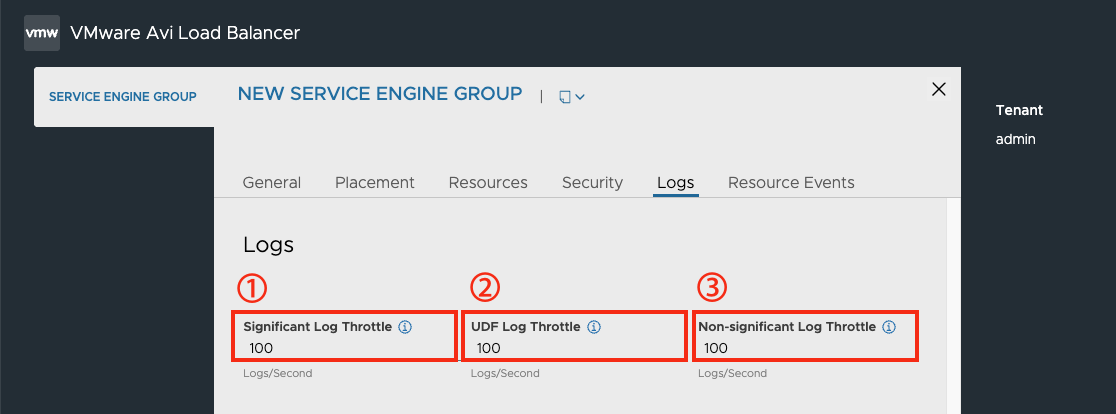Switch to the Security tab
The height and width of the screenshot is (414, 1116).
(592, 183)
